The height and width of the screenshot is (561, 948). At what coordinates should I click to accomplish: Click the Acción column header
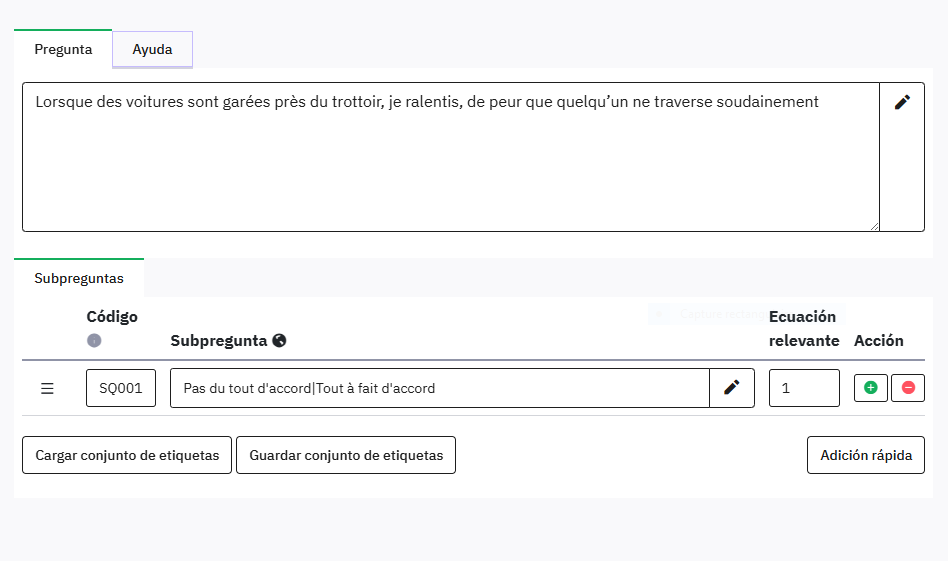click(x=879, y=340)
